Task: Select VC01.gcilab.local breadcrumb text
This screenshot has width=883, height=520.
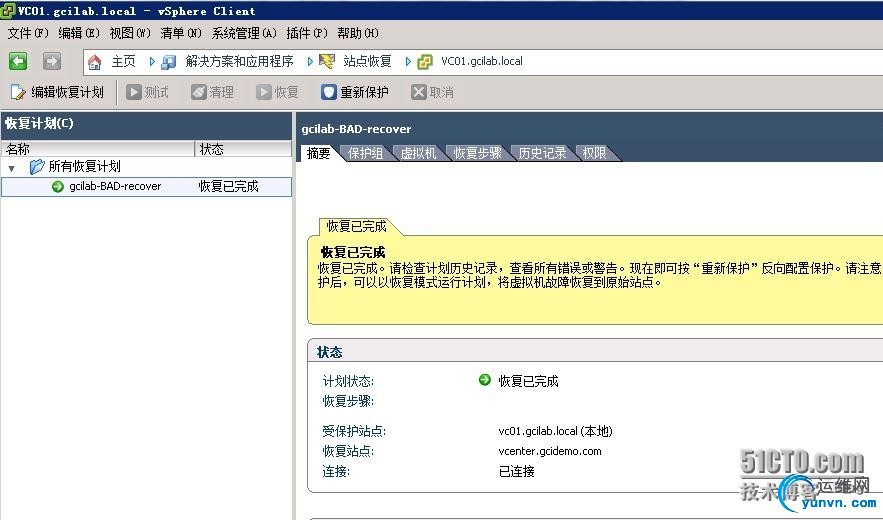Action: coord(481,61)
